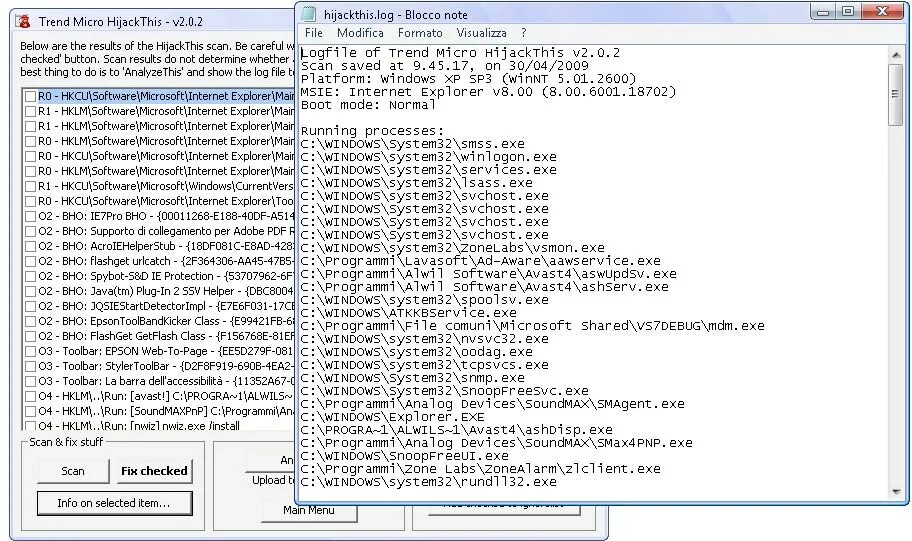
Task: Open the Formato menu in Notepad
Action: click(420, 33)
